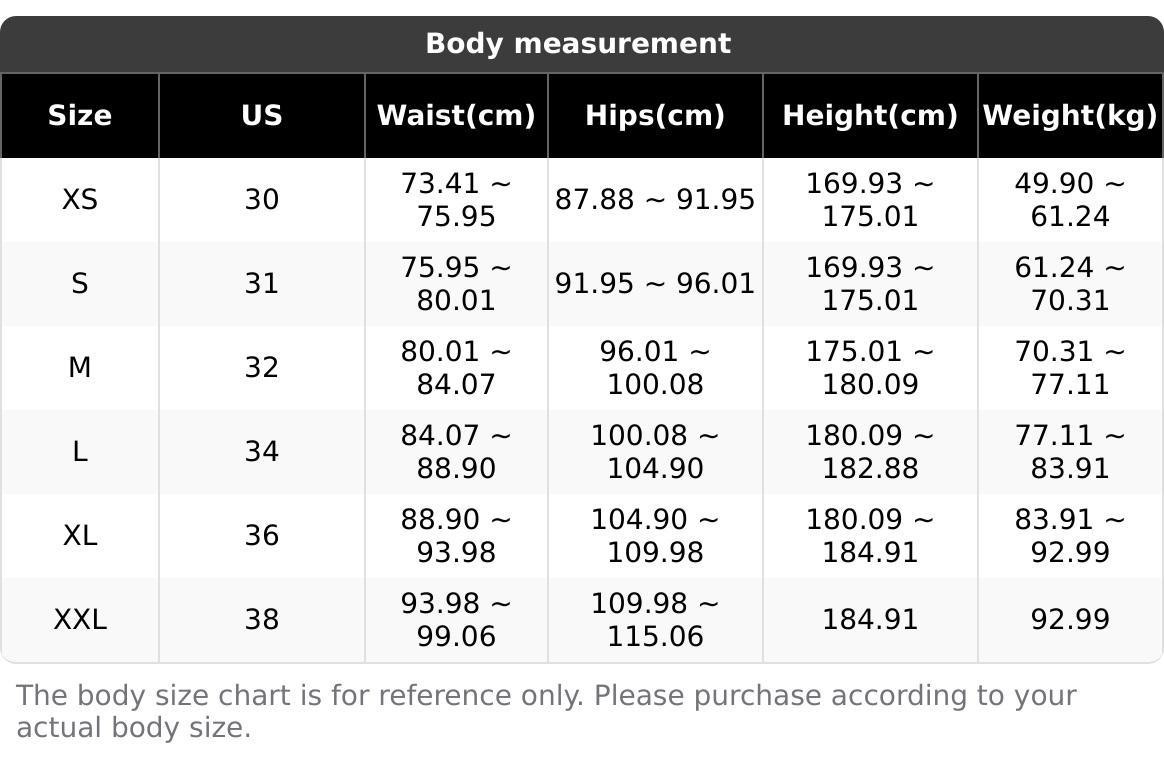Screen dimensions: 1164x760
Task: Select the Size column header
Action: (x=79, y=116)
